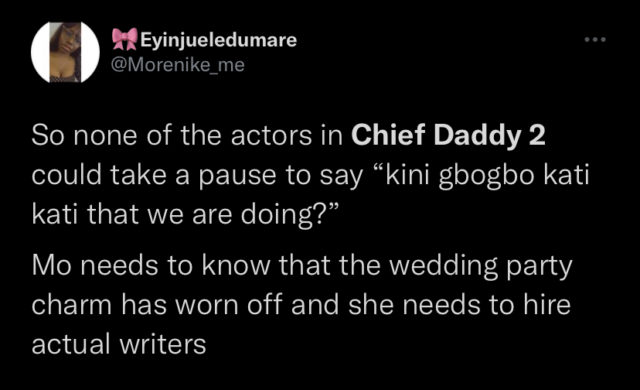Open the three-dot more options menu
The height and width of the screenshot is (390, 640).
pyautogui.click(x=595, y=40)
